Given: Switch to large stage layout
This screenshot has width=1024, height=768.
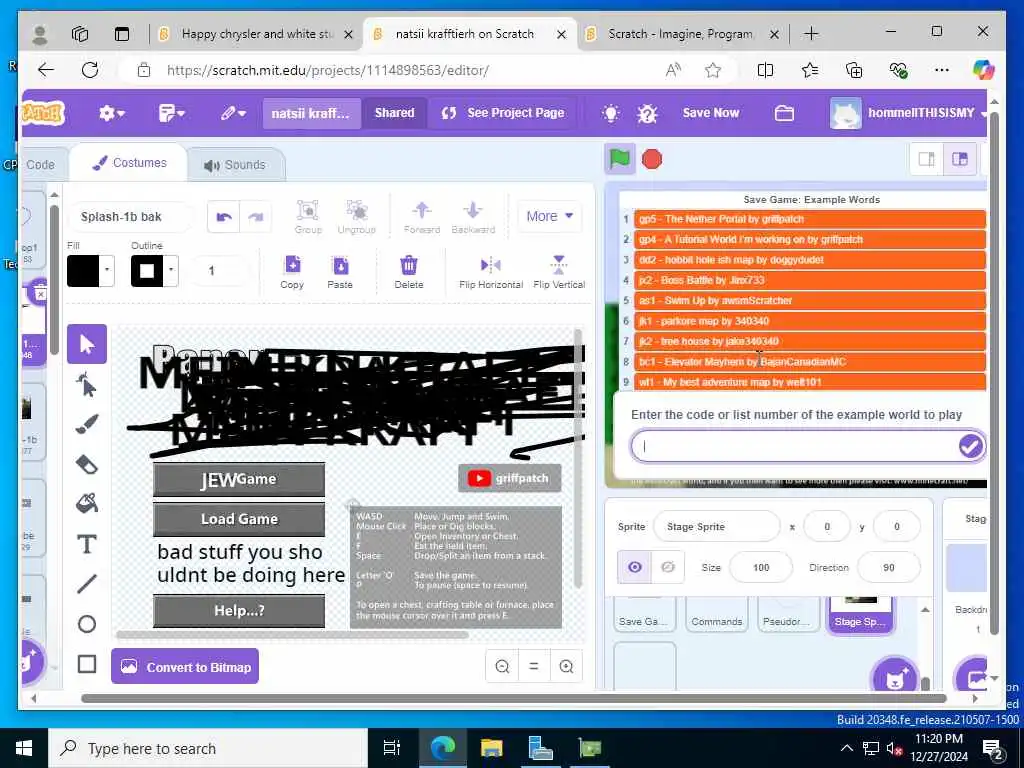Looking at the screenshot, I should tap(959, 159).
